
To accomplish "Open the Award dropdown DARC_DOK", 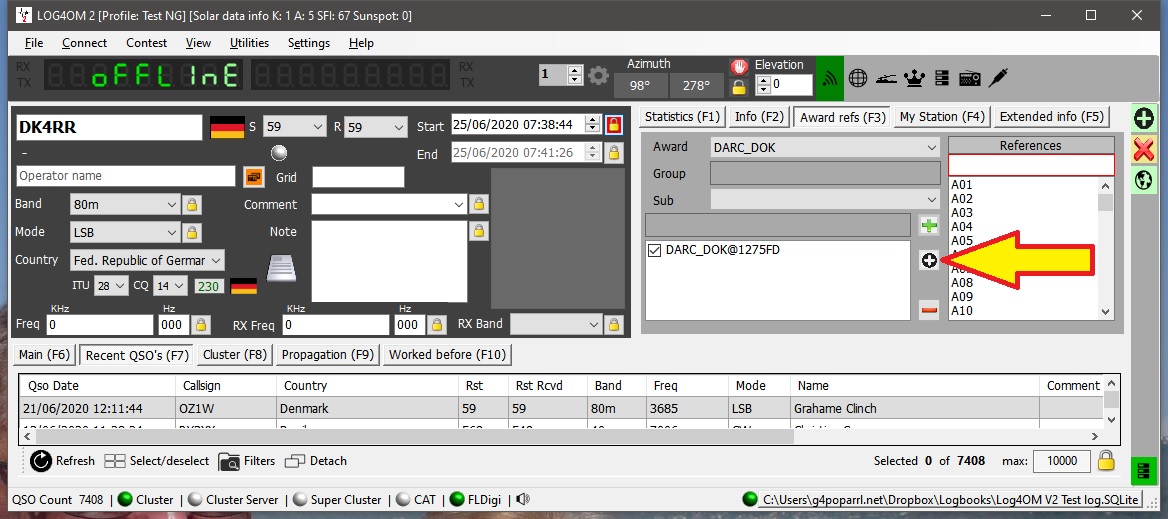I will click(x=932, y=147).
